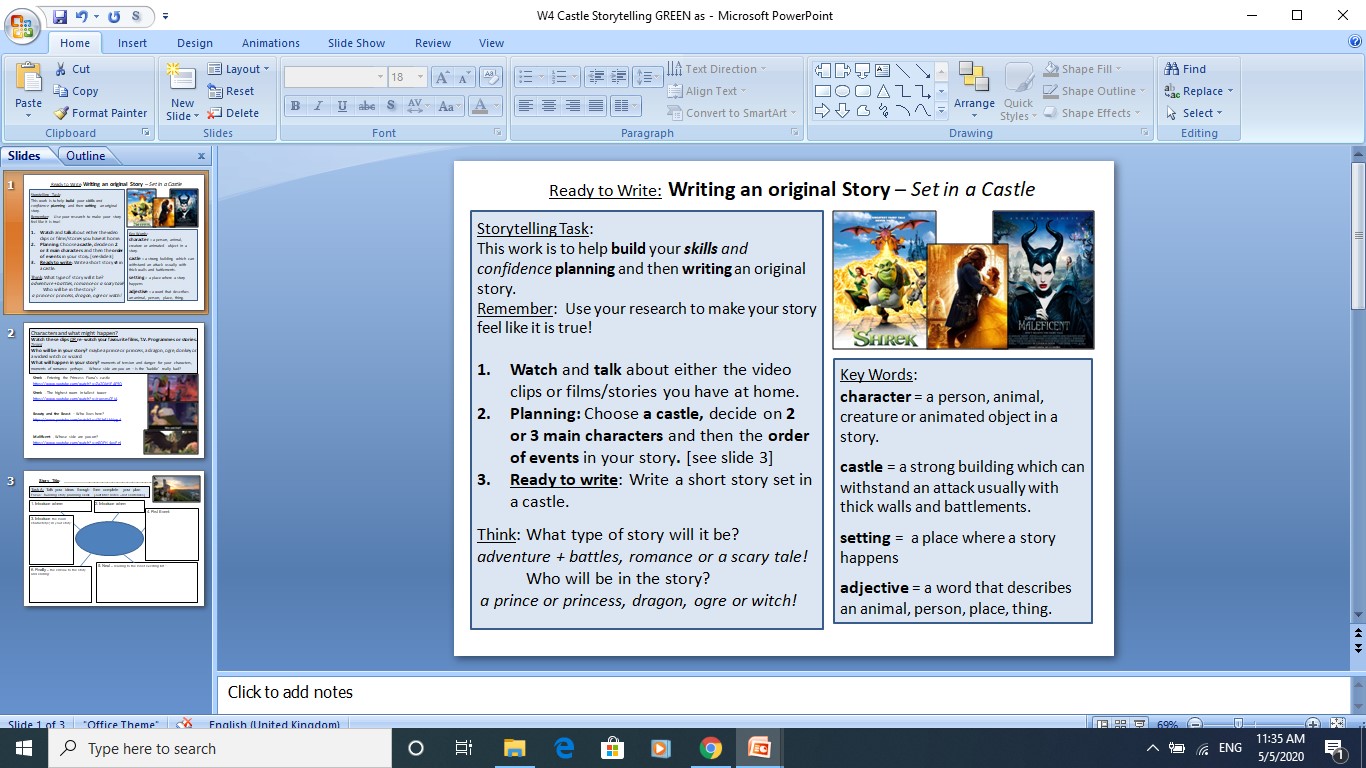Decrease the font size

pos(465,77)
